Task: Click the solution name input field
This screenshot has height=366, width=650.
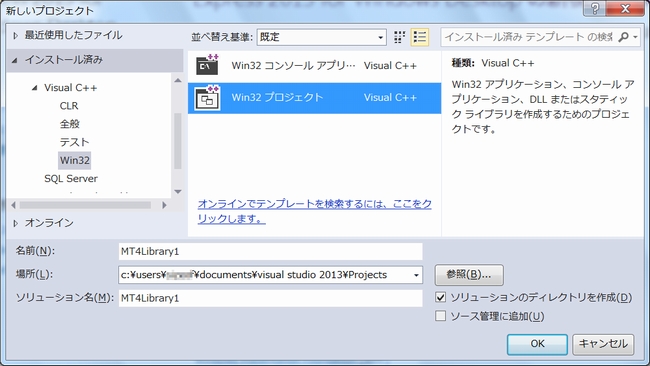Action: coord(270,298)
